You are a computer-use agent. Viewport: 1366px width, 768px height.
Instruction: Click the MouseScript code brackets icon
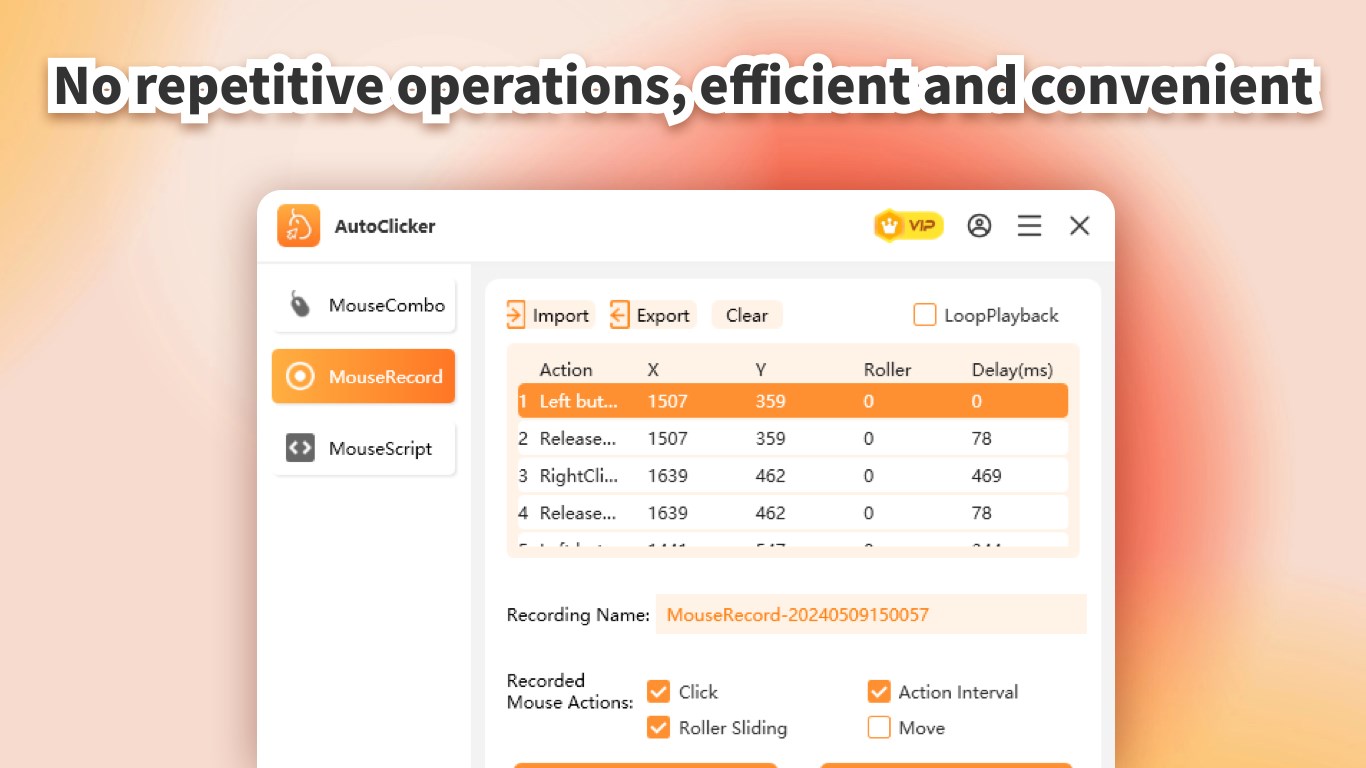[300, 448]
